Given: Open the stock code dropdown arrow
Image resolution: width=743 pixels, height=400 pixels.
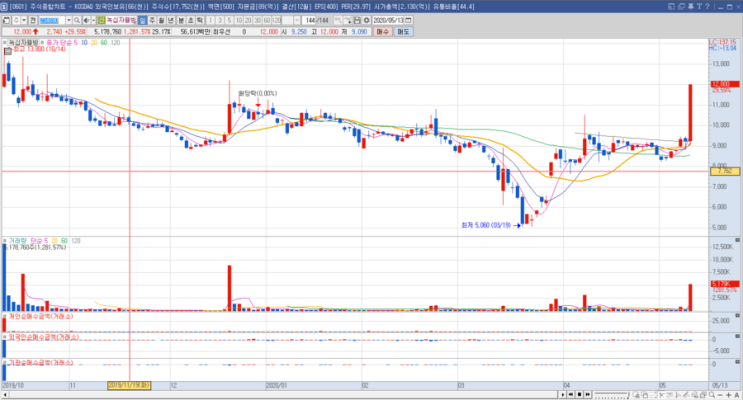Looking at the screenshot, I should click(69, 20).
